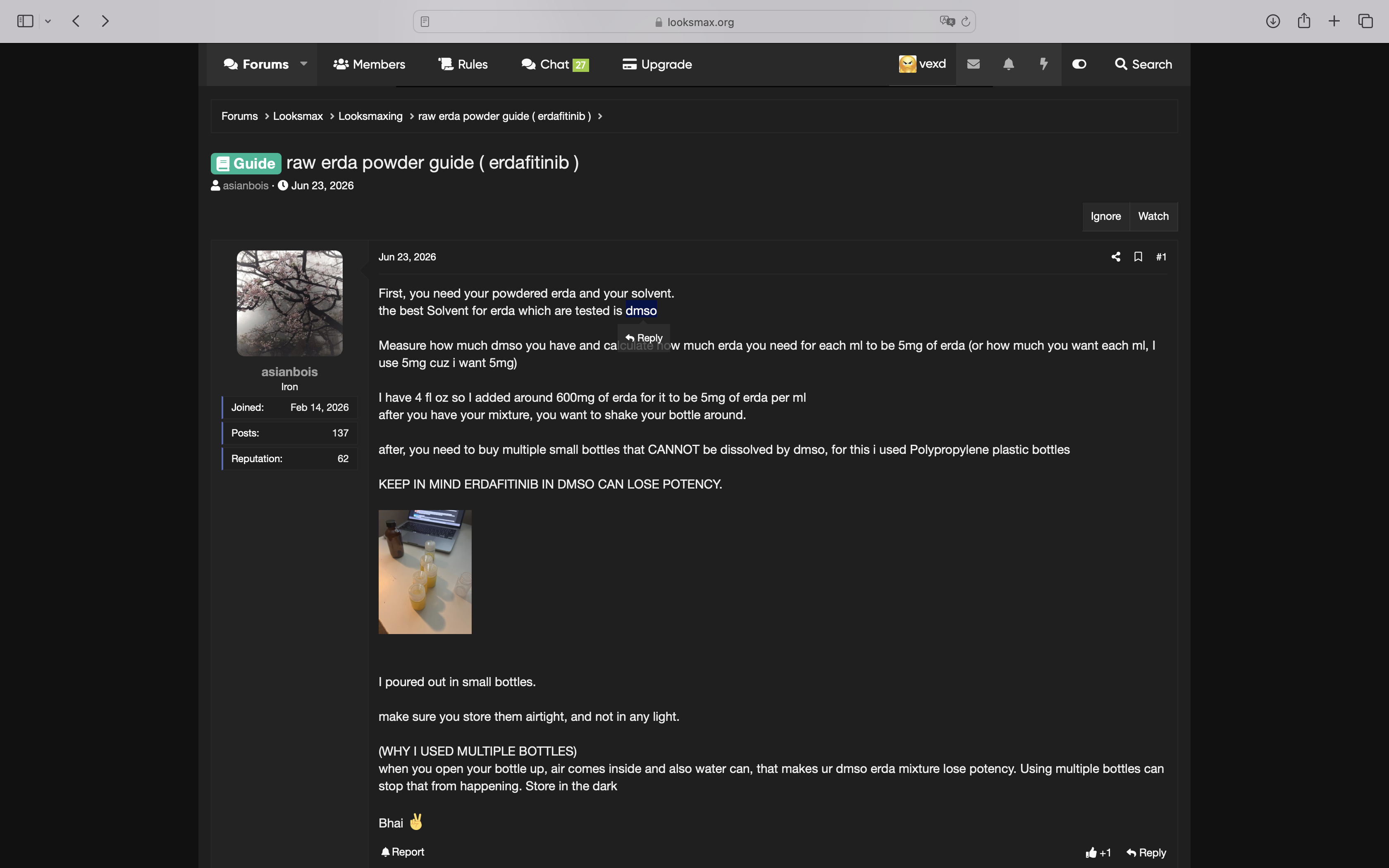
Task: Reply to the post at bottom right
Action: [1146, 852]
